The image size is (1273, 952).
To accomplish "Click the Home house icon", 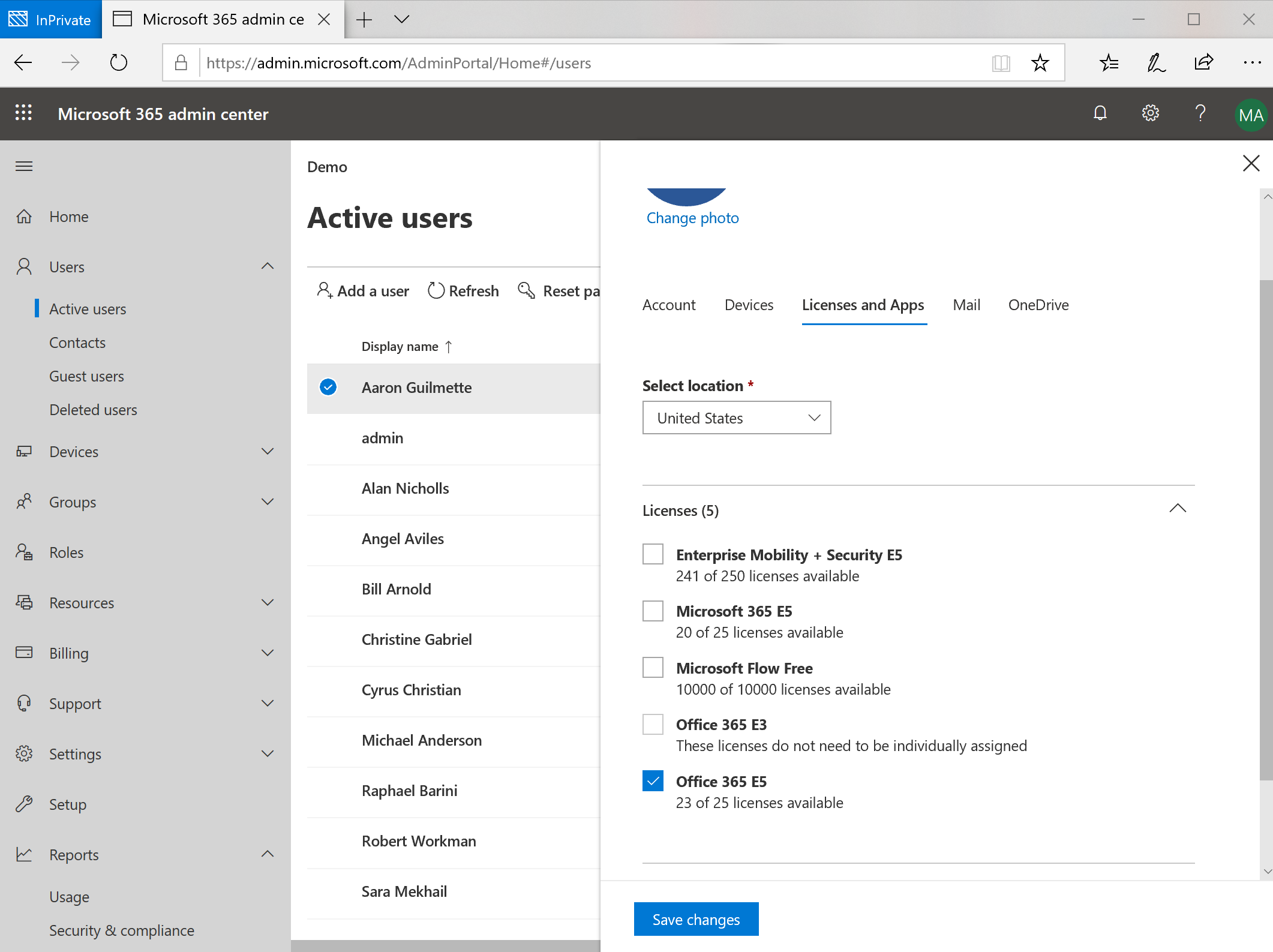I will (x=24, y=217).
